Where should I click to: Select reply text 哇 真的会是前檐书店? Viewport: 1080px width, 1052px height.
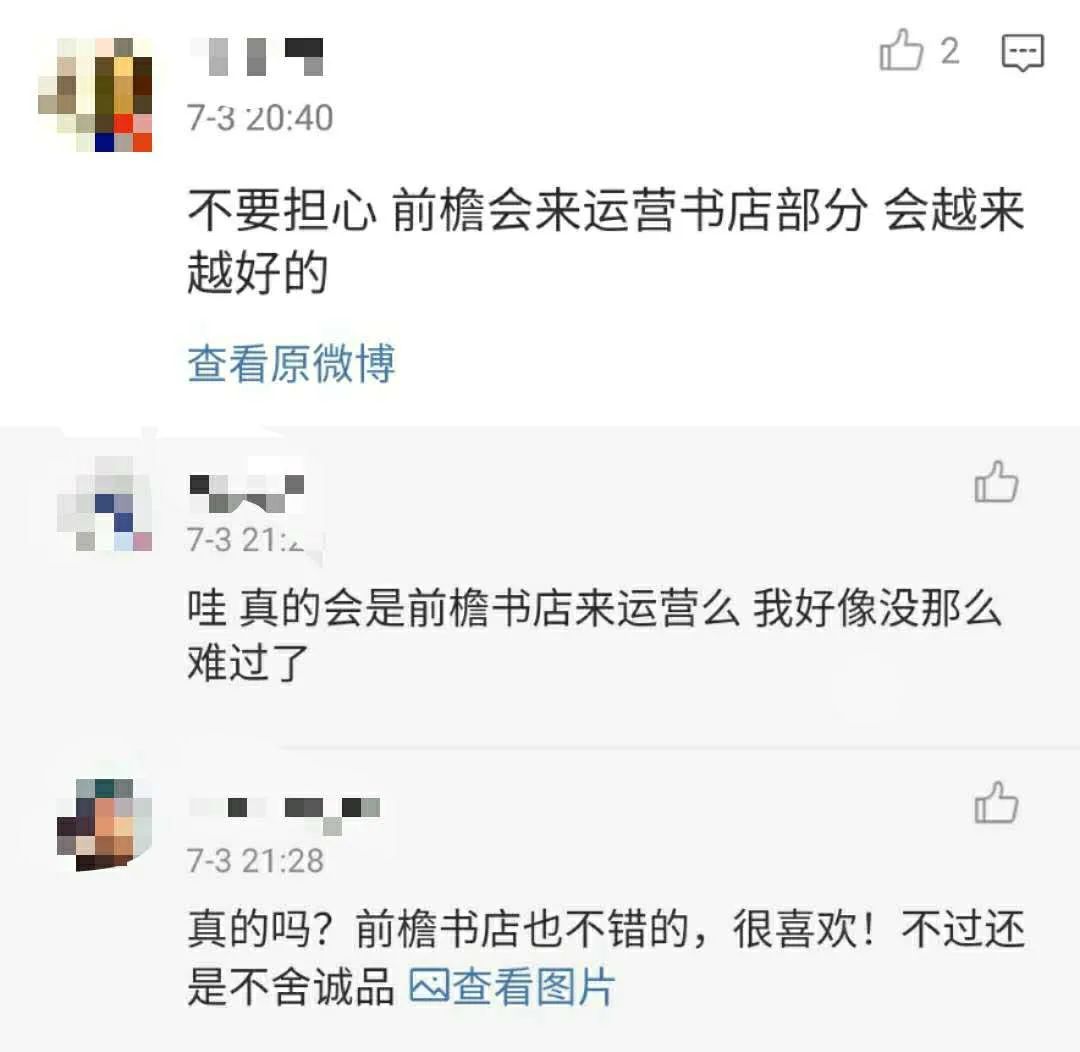point(381,609)
